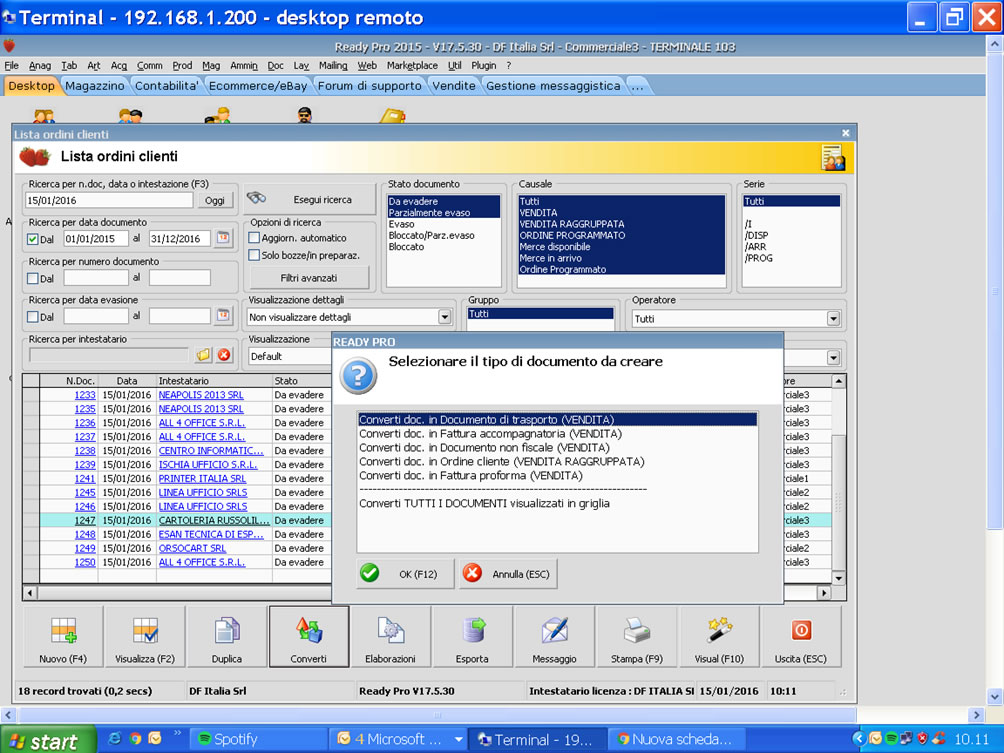Open the PRINTER ITALIA SRL link
This screenshot has width=1004, height=753.
[x=202, y=479]
